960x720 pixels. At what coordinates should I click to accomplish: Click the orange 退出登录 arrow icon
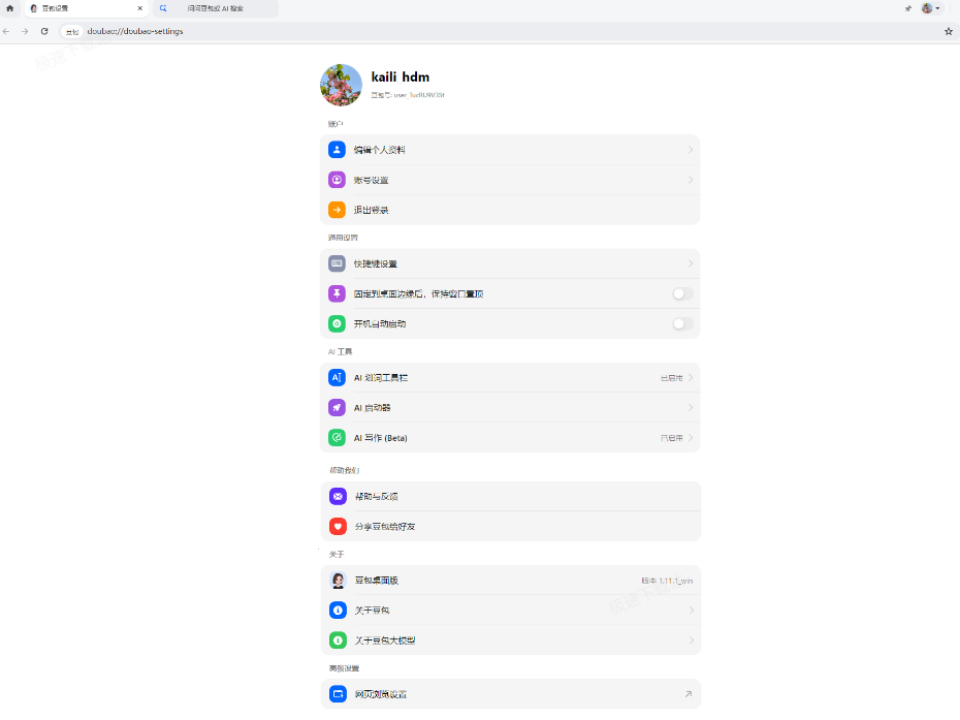click(337, 209)
